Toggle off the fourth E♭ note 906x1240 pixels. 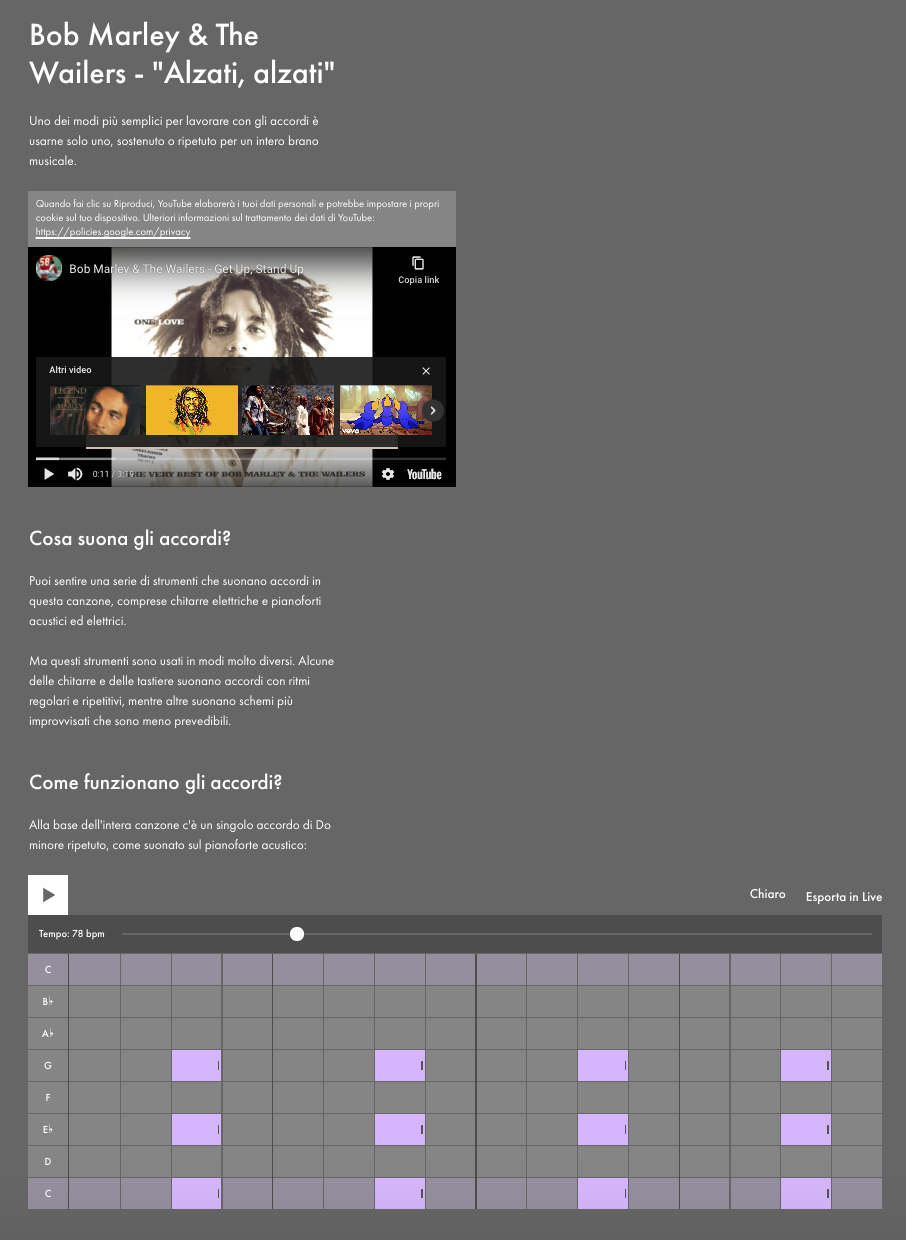[806, 1130]
